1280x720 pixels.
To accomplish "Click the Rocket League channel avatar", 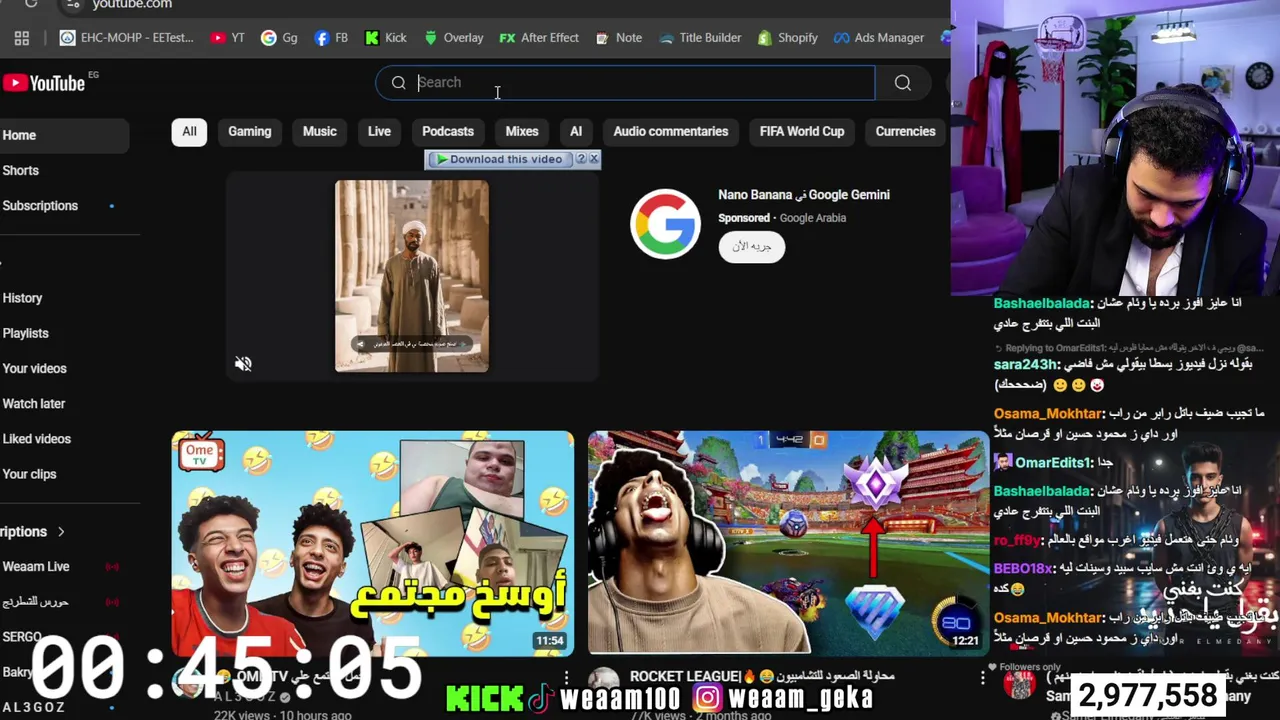I will click(603, 682).
